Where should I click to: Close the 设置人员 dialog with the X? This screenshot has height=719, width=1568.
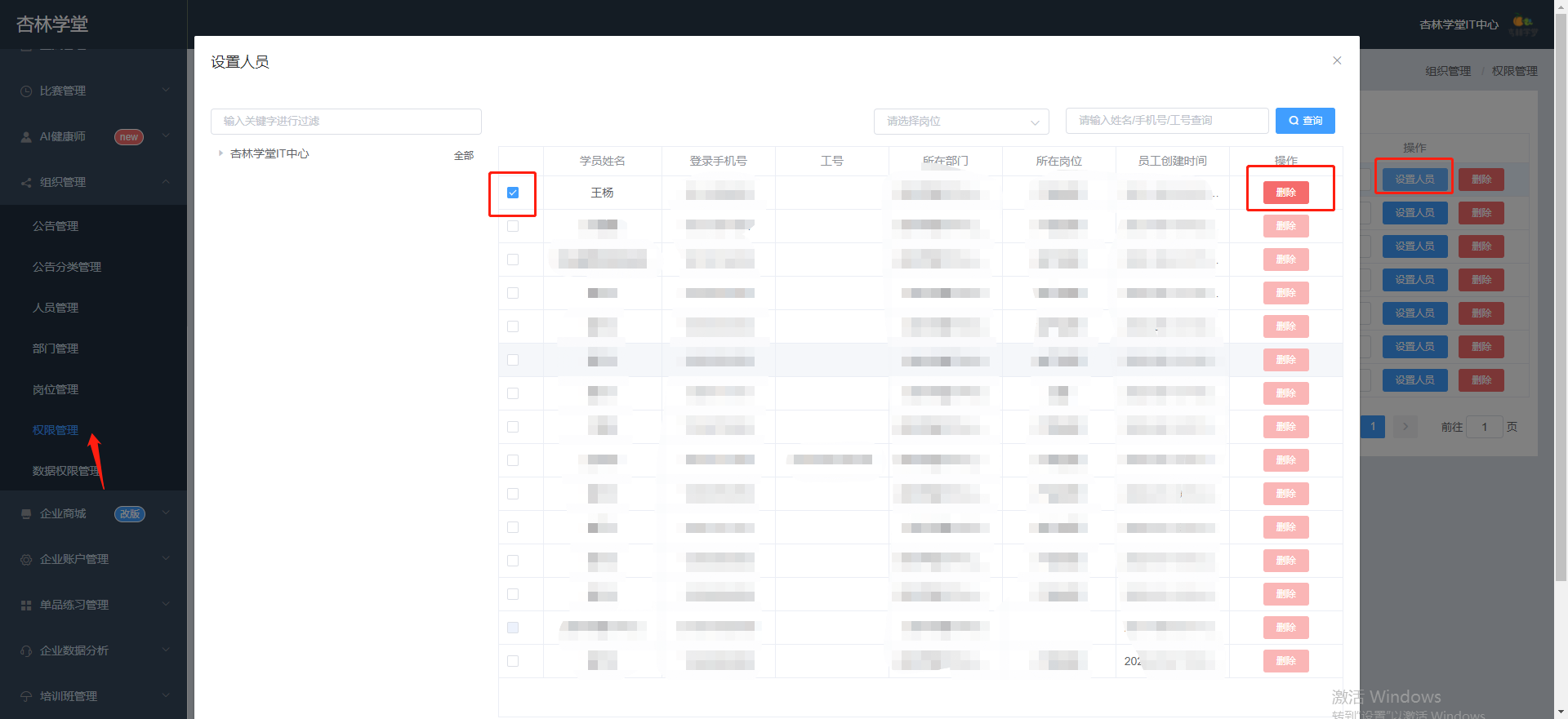[x=1337, y=60]
